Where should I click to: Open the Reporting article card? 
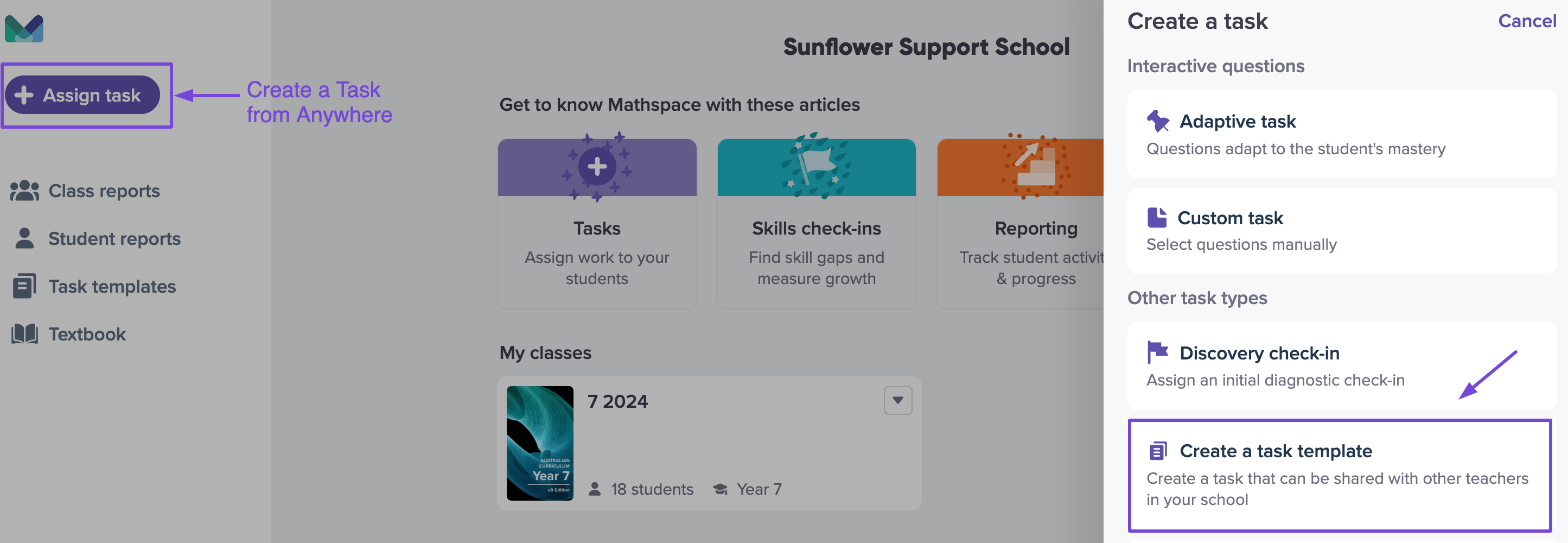[x=1020, y=224]
